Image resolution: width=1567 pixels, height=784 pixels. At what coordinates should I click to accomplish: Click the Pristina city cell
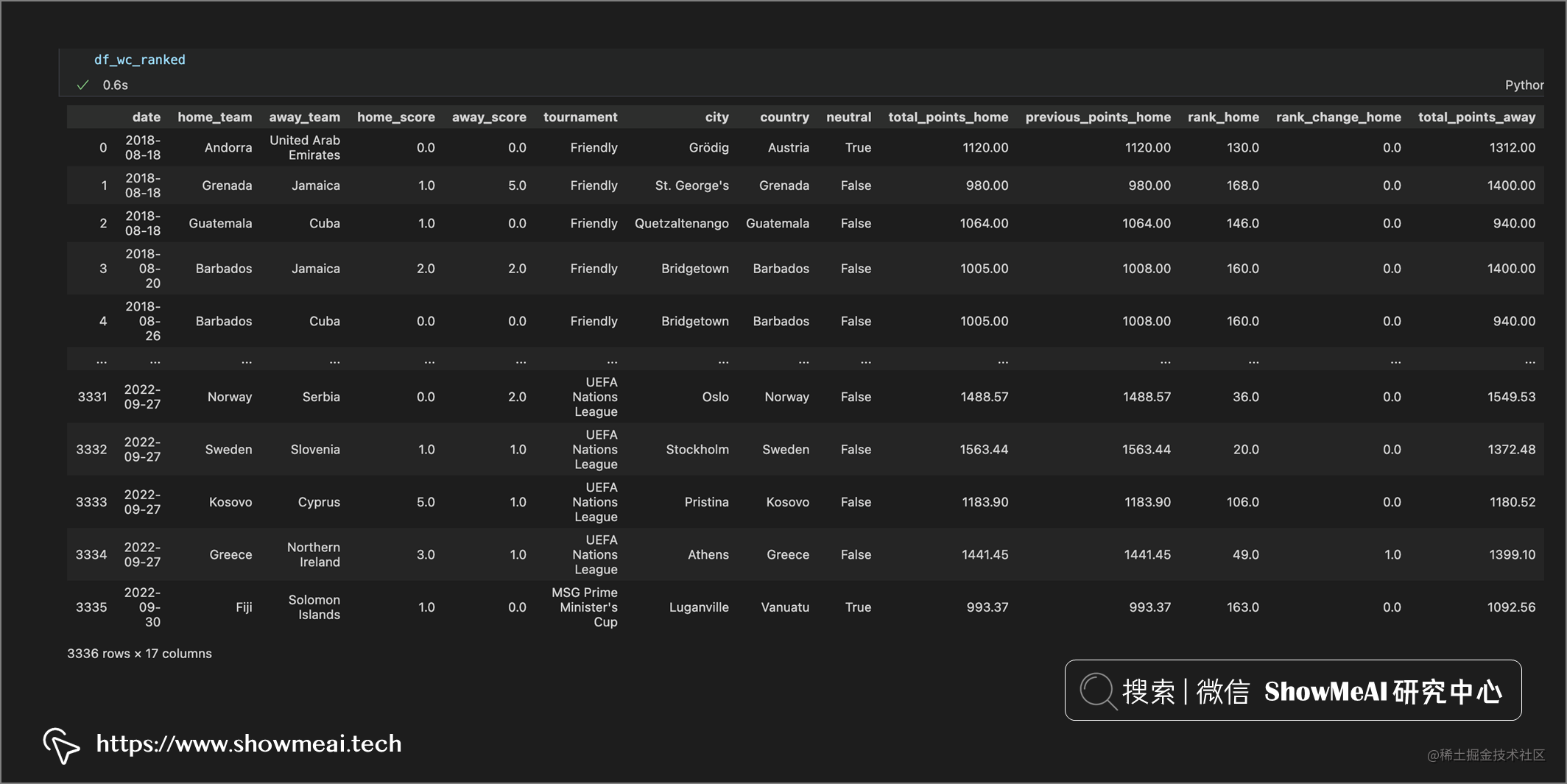707,502
